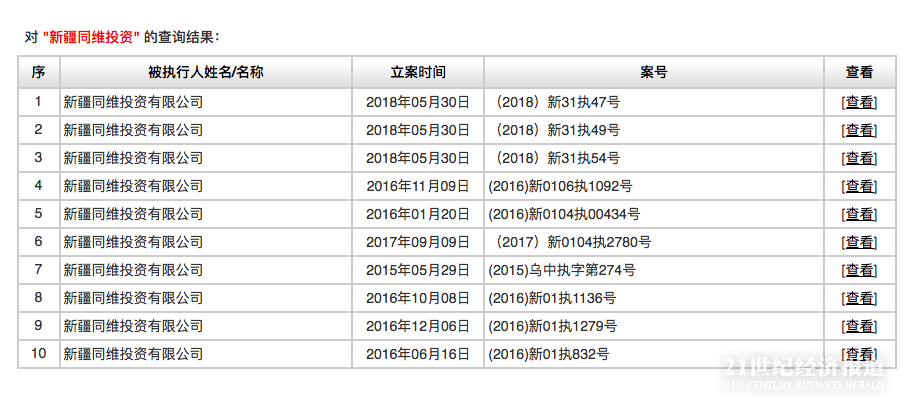Screen dimensions: 913x405
Task: Click the 查看 column header
Action: tap(859, 72)
